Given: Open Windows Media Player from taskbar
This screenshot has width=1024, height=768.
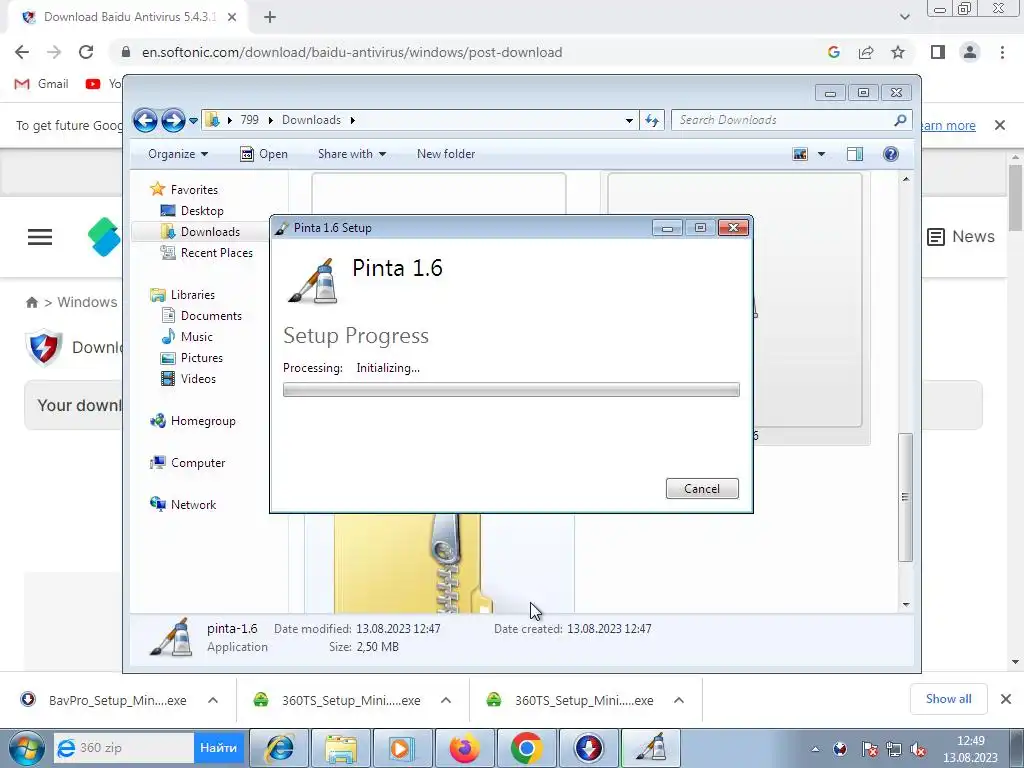Looking at the screenshot, I should [402, 748].
